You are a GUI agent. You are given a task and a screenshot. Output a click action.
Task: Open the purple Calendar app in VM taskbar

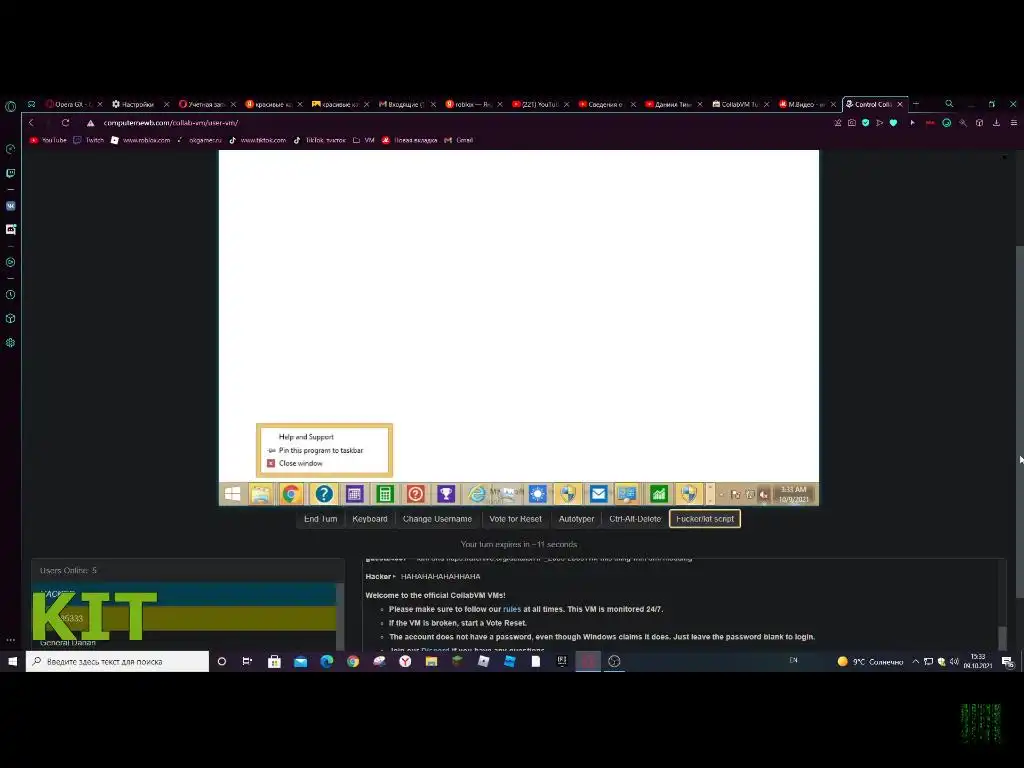[x=354, y=494]
